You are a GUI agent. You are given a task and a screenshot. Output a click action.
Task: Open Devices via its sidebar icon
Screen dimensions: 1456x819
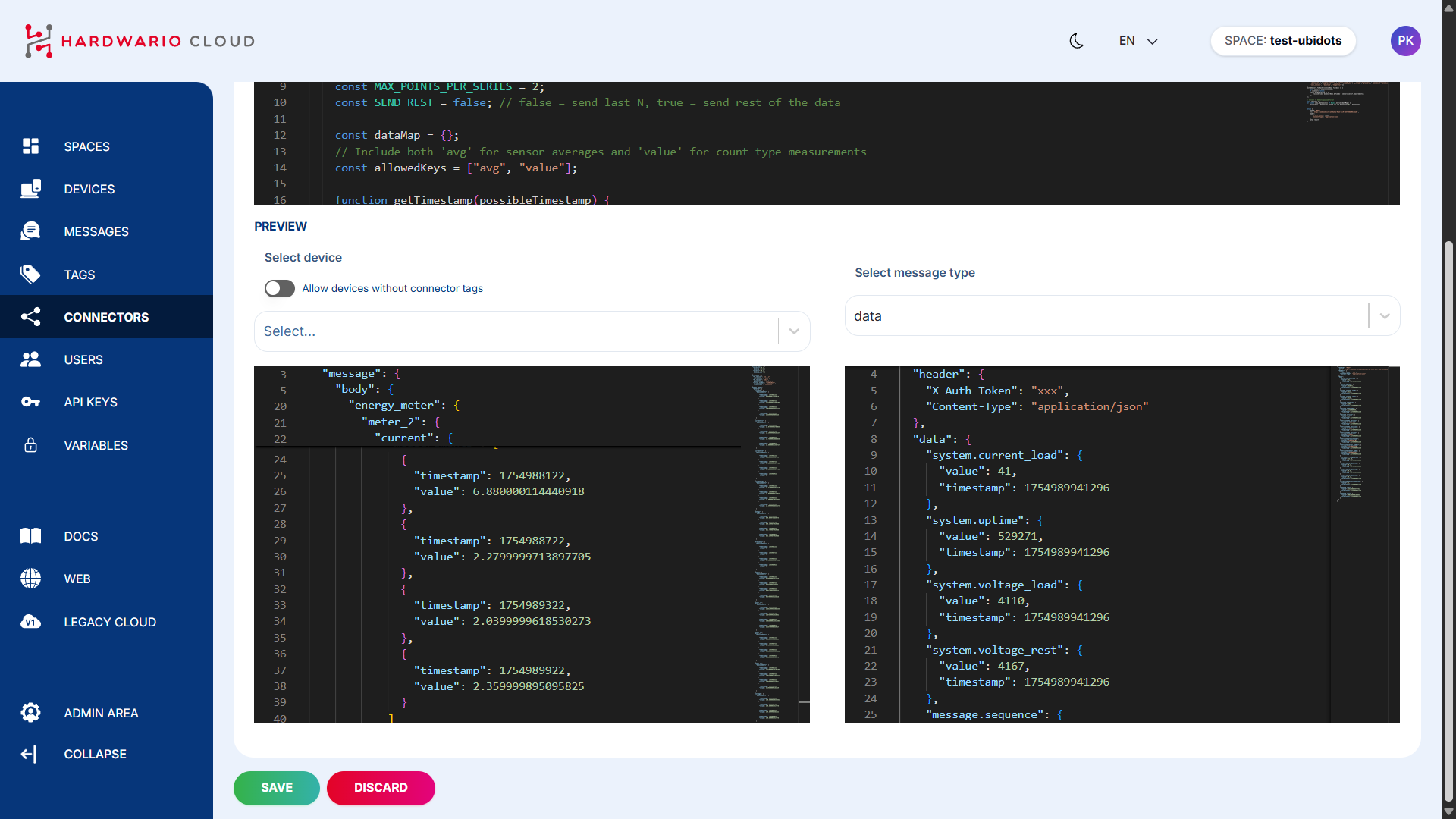click(x=30, y=189)
